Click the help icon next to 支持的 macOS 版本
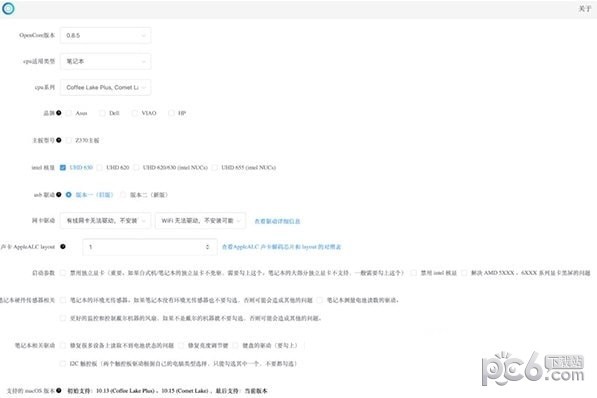Viewport: 597px width, 398px height. pos(59,390)
